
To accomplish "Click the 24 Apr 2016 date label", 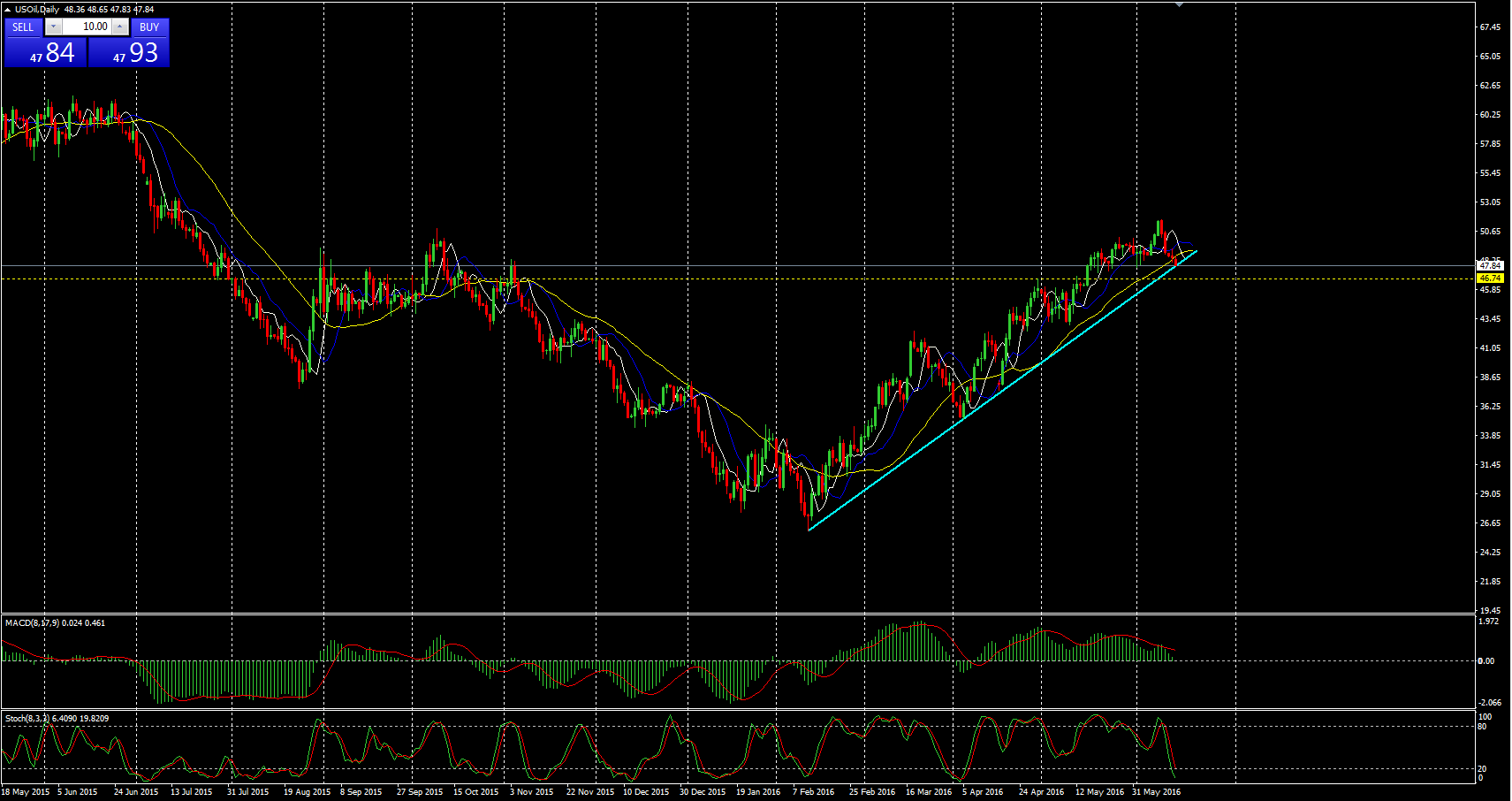I will (x=1041, y=792).
